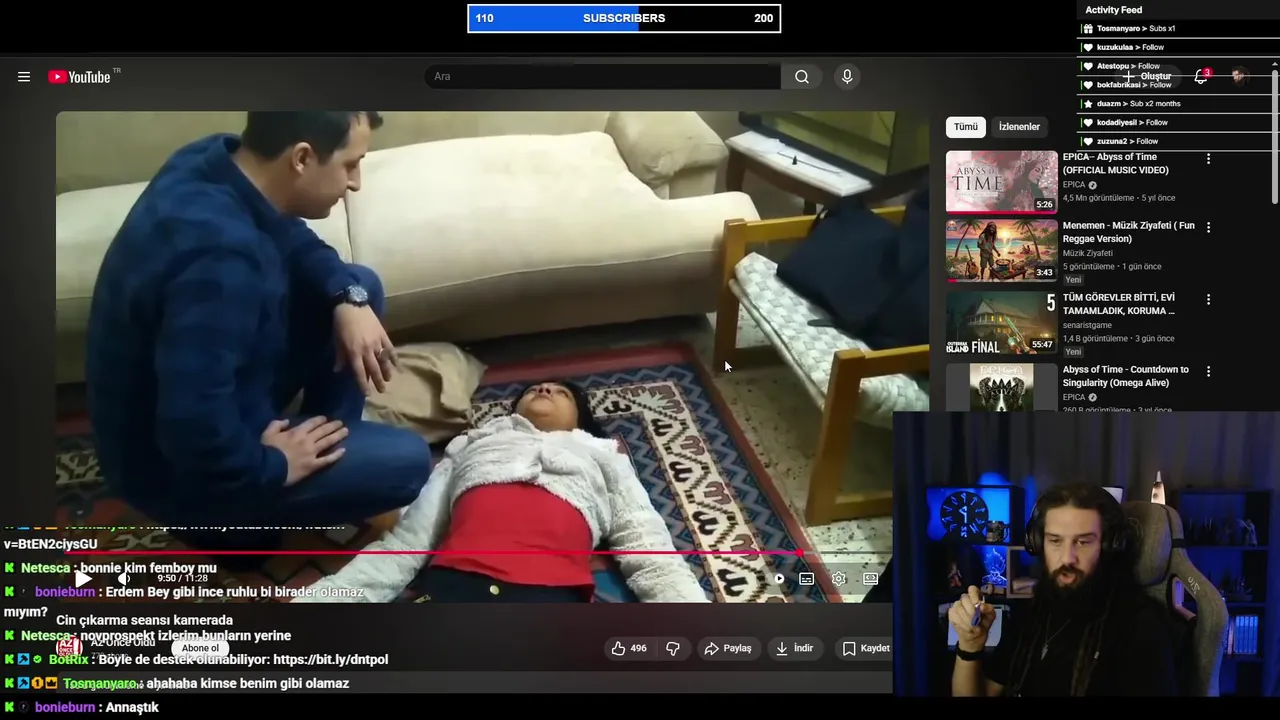
Task: Subscribe with the Abone ol button
Action: click(200, 648)
